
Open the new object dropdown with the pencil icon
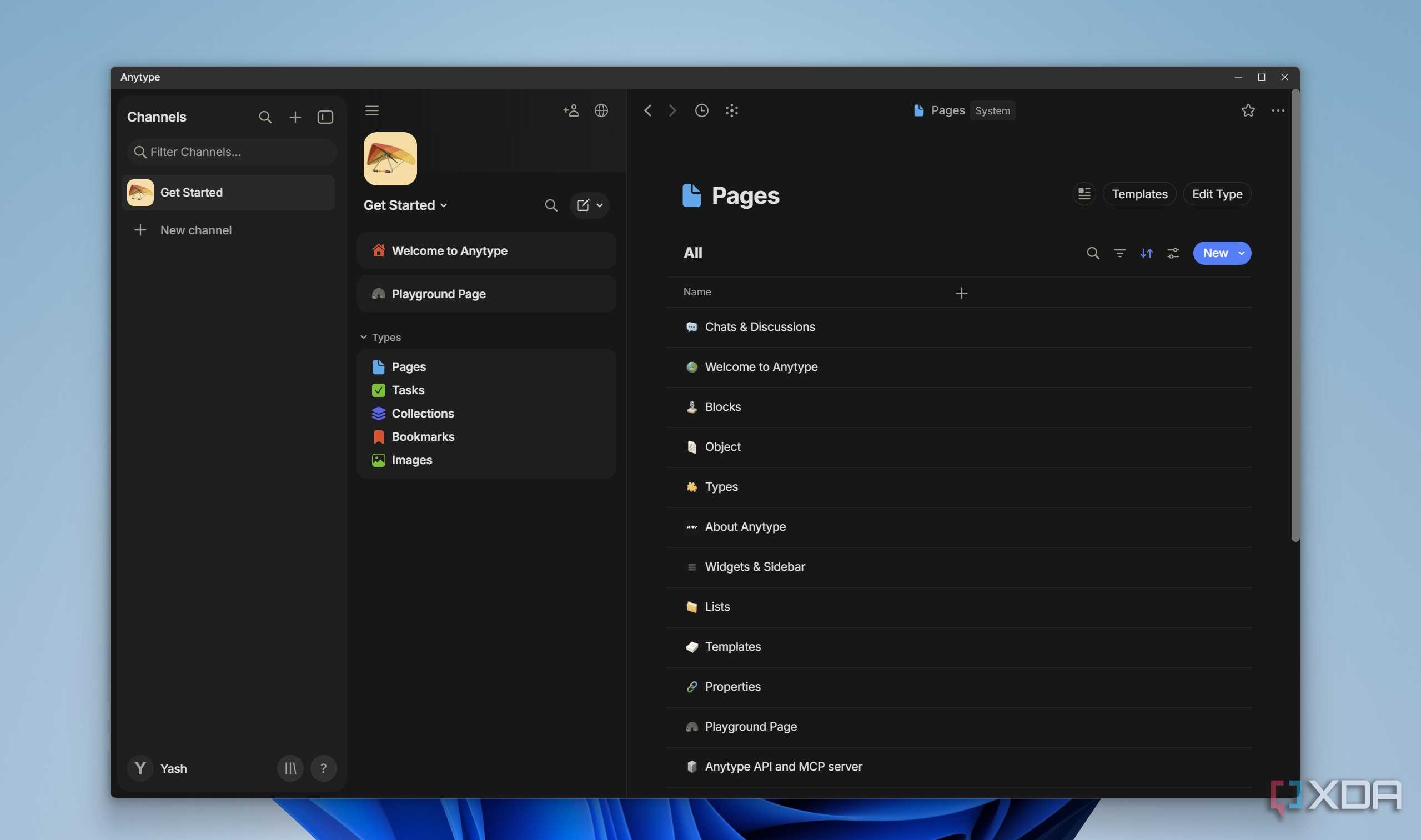pyautogui.click(x=589, y=205)
